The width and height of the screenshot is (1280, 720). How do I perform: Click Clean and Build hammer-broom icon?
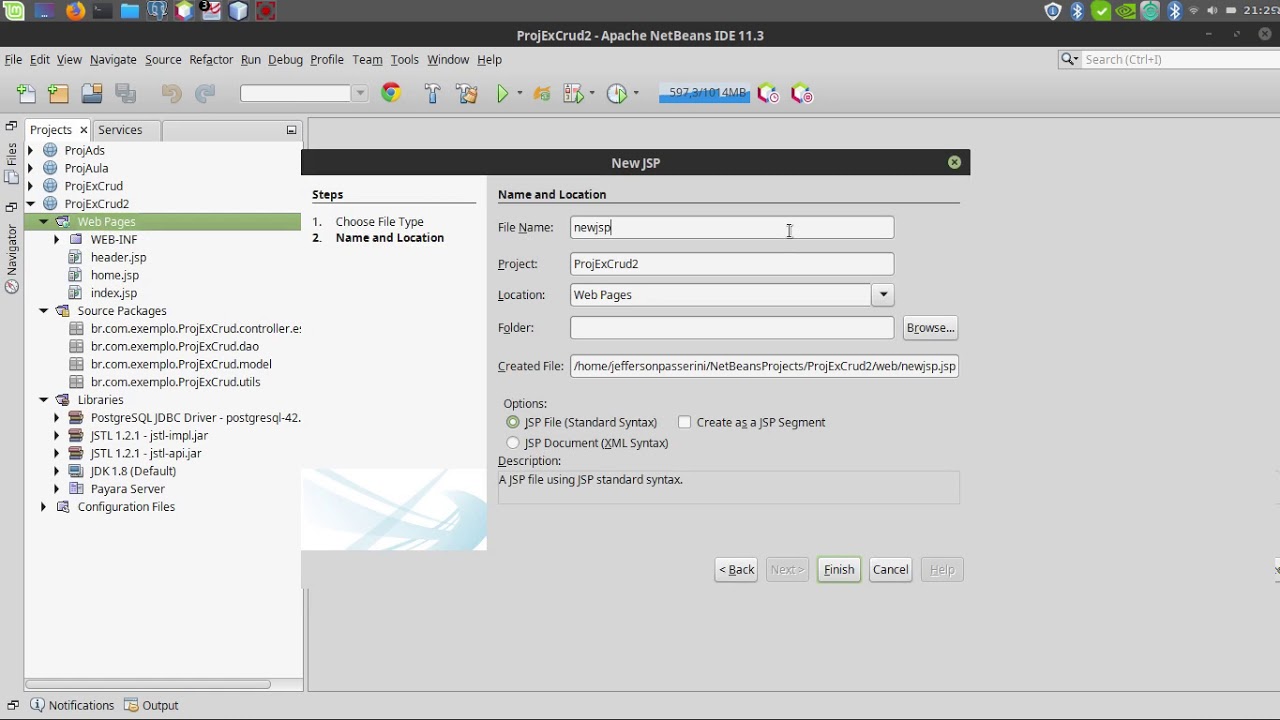(467, 94)
